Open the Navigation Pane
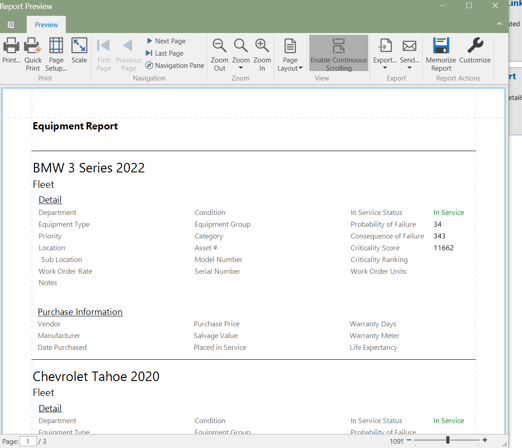This screenshot has width=522, height=448. pos(175,65)
